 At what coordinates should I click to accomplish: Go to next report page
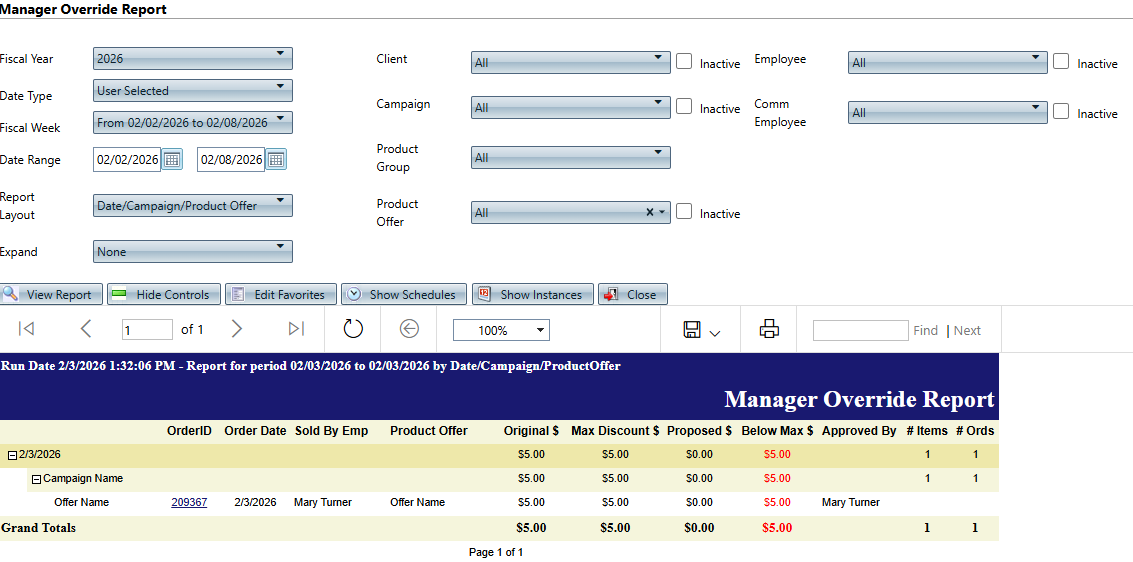click(x=237, y=329)
